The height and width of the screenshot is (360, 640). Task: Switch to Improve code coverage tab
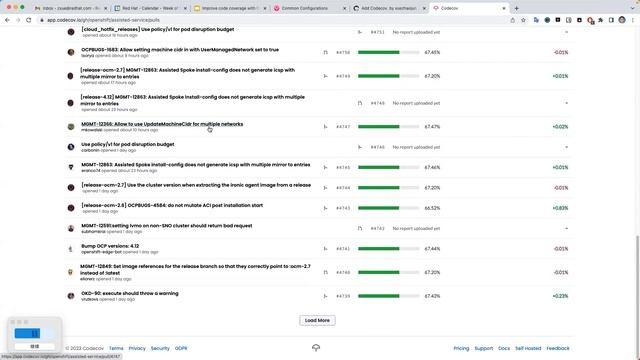pos(229,8)
